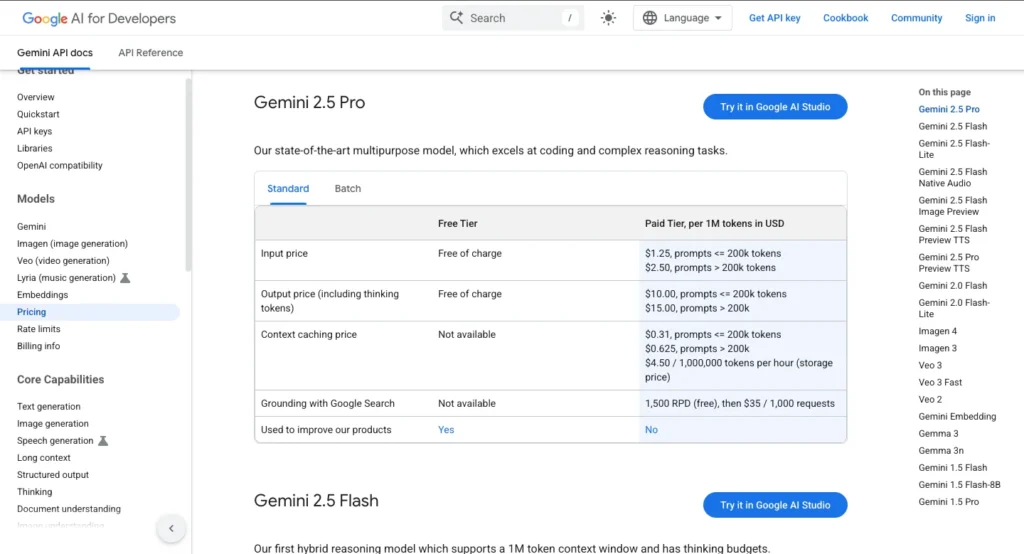This screenshot has height=554, width=1024.
Task: Open the Language dropdown arrow
Action: (718, 18)
